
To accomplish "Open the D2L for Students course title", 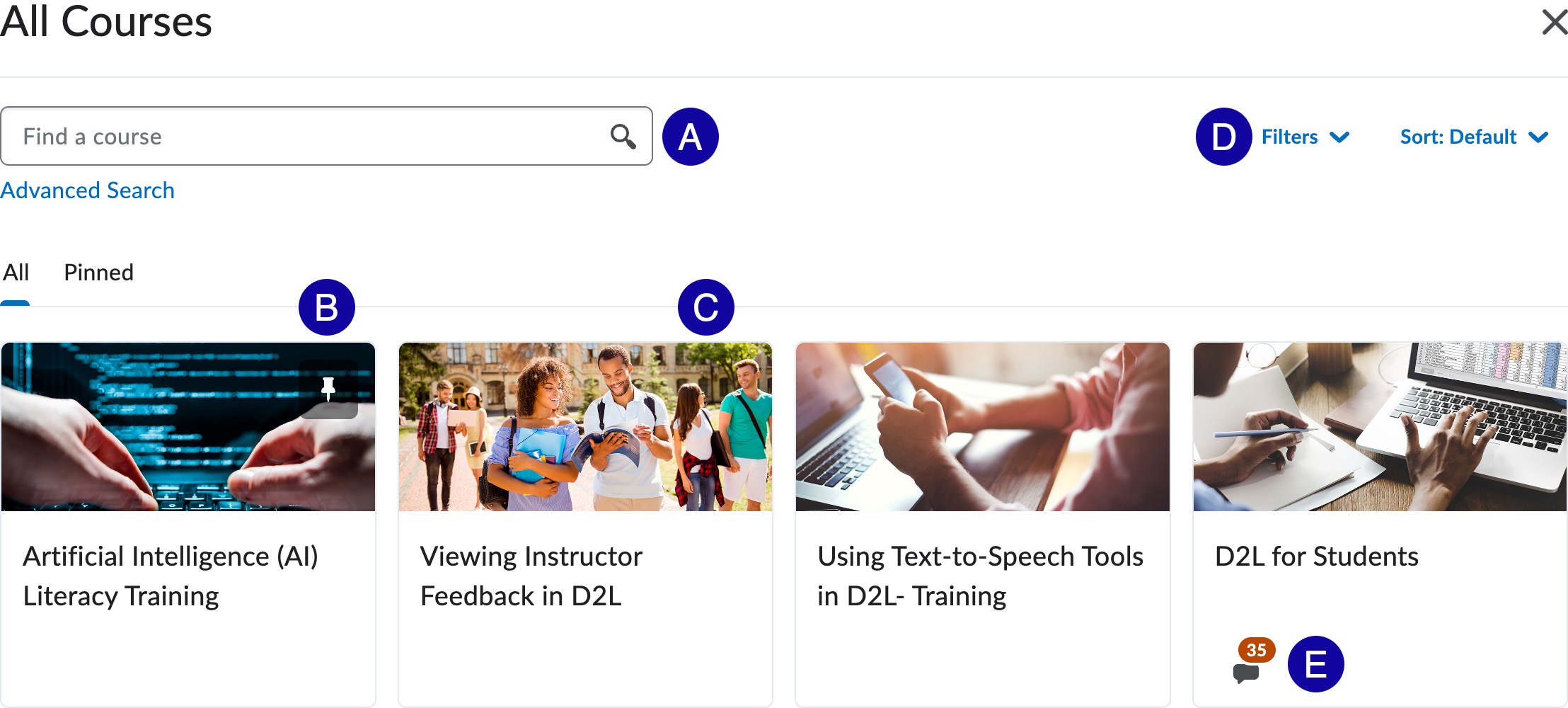I will tap(1316, 556).
